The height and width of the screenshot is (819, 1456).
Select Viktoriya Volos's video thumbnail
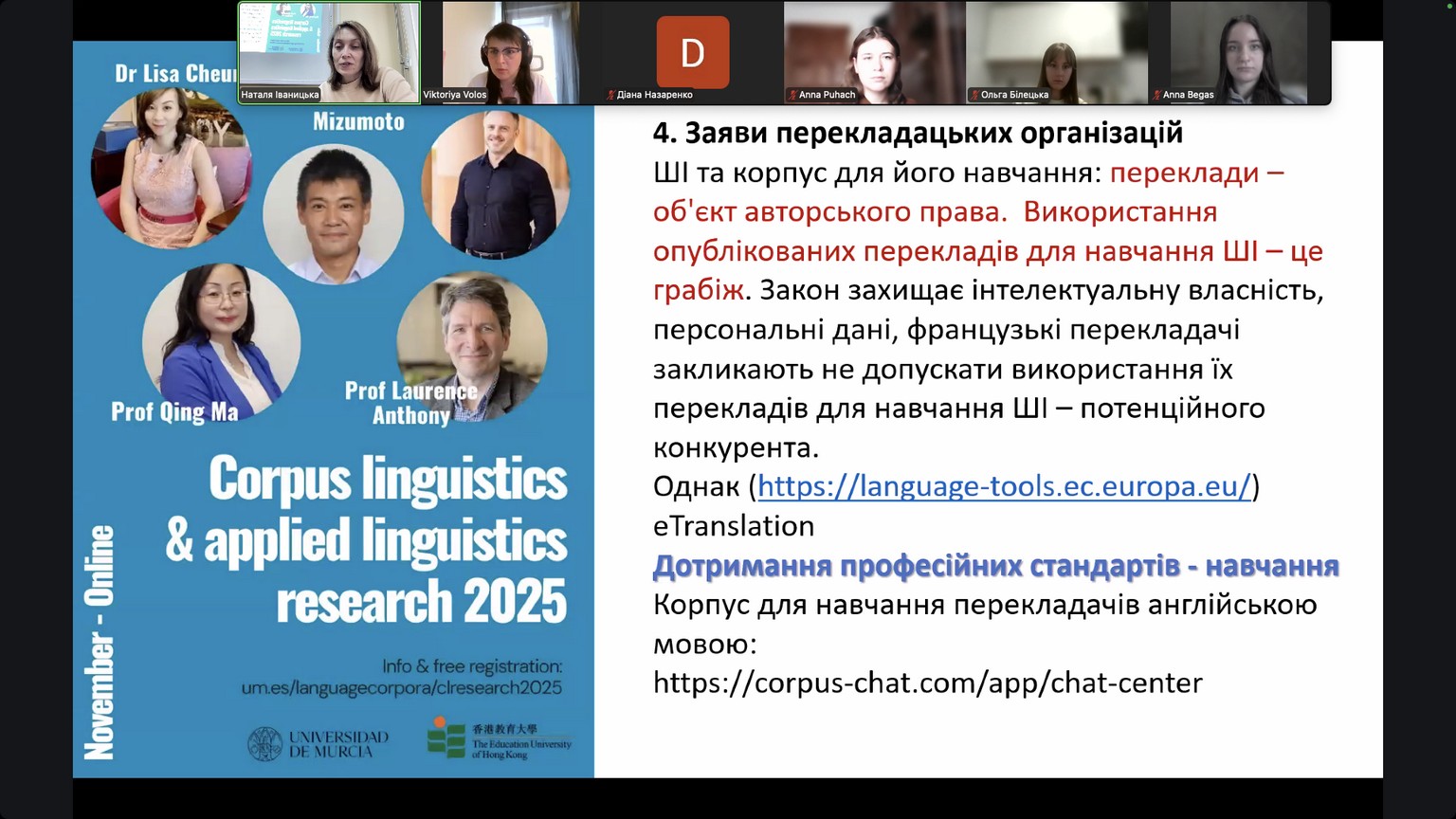point(510,52)
